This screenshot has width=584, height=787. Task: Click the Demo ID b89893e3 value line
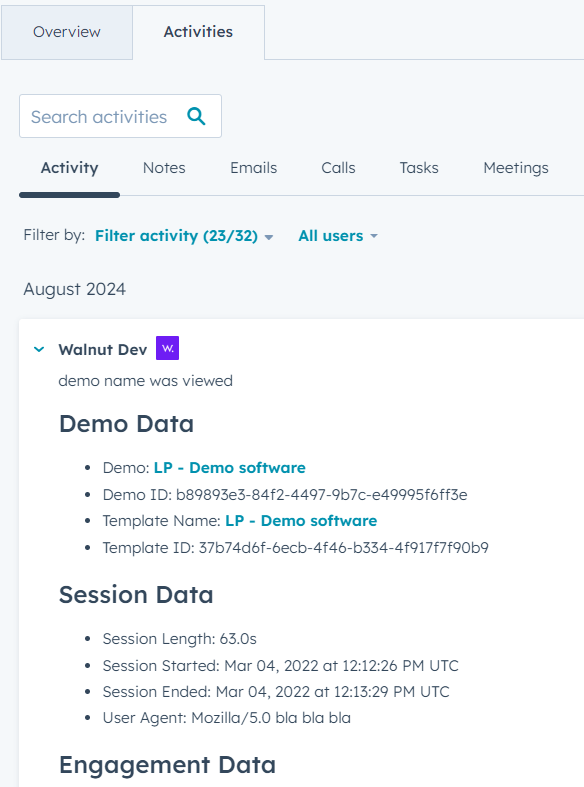(285, 495)
